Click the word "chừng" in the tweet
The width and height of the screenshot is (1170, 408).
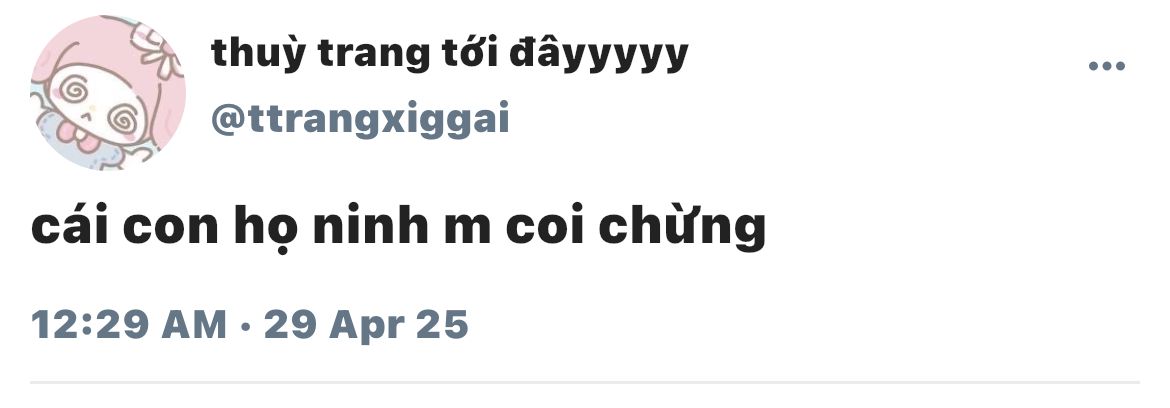(x=682, y=227)
